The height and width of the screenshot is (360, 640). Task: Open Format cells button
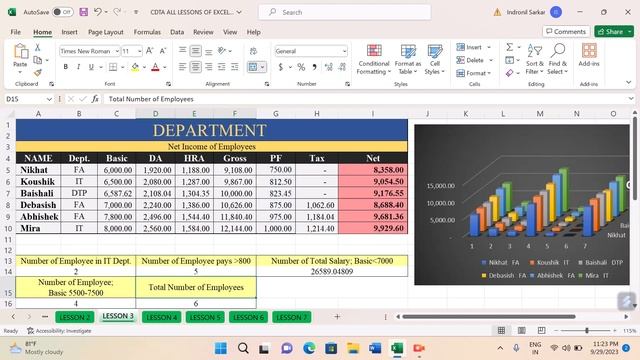(x=475, y=73)
